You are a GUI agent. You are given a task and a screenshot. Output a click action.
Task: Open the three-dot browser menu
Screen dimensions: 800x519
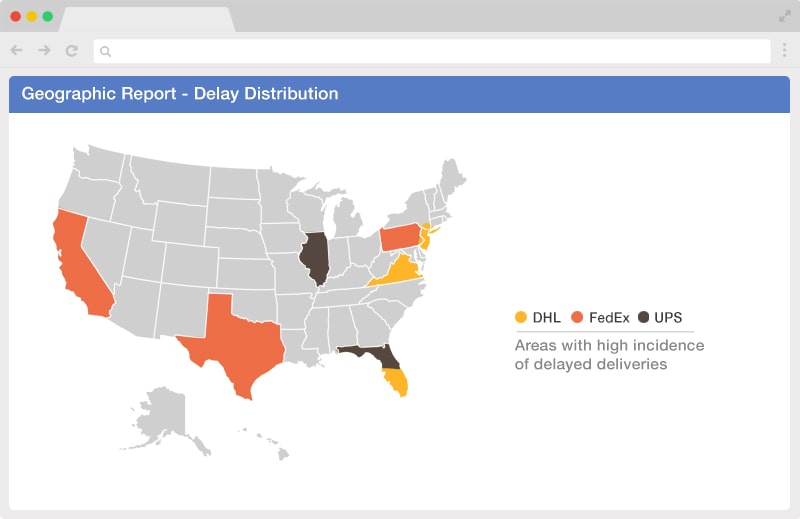coord(784,50)
